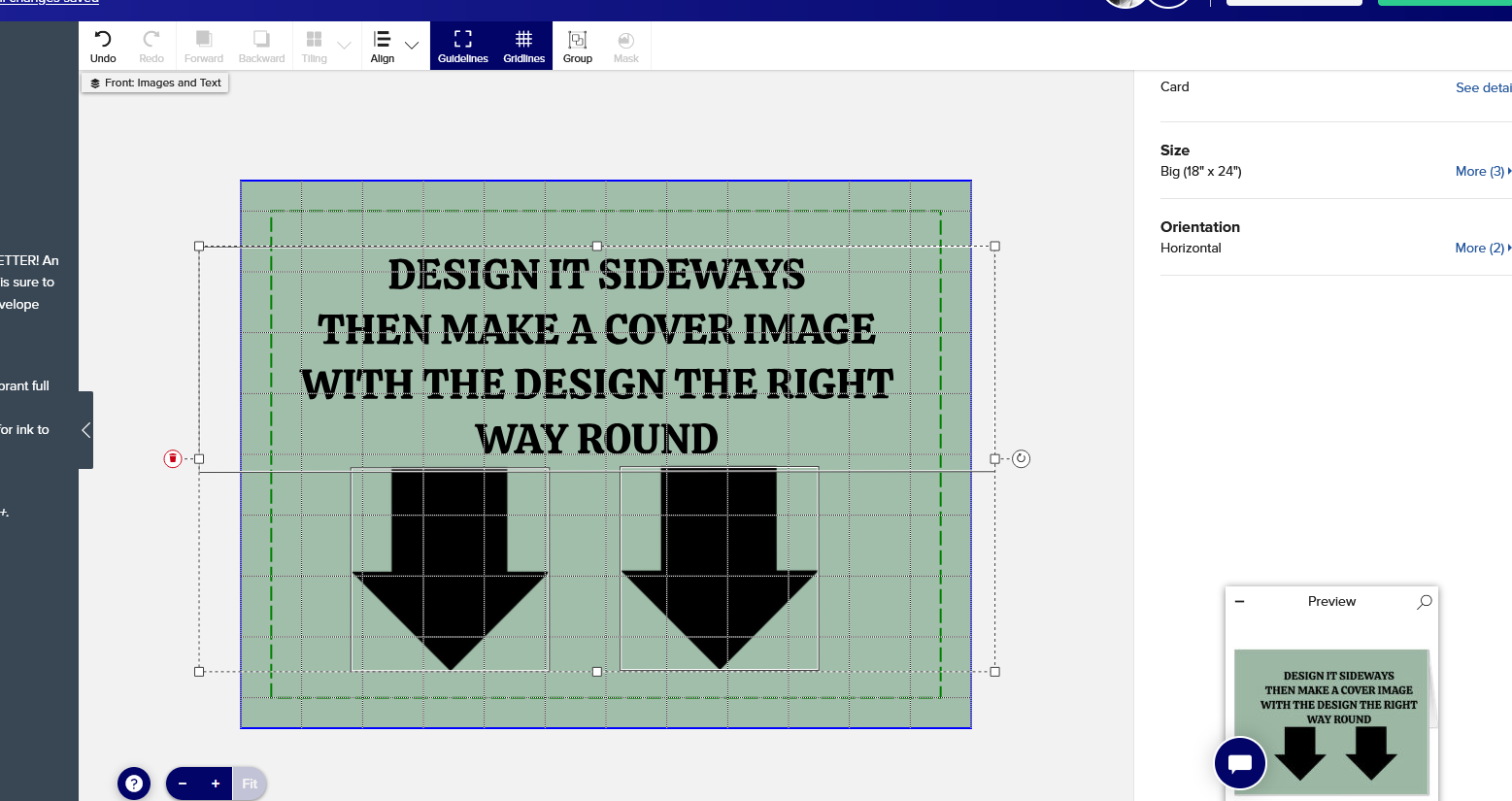The height and width of the screenshot is (801, 1512).
Task: Toggle Guidelines display
Action: point(463,47)
